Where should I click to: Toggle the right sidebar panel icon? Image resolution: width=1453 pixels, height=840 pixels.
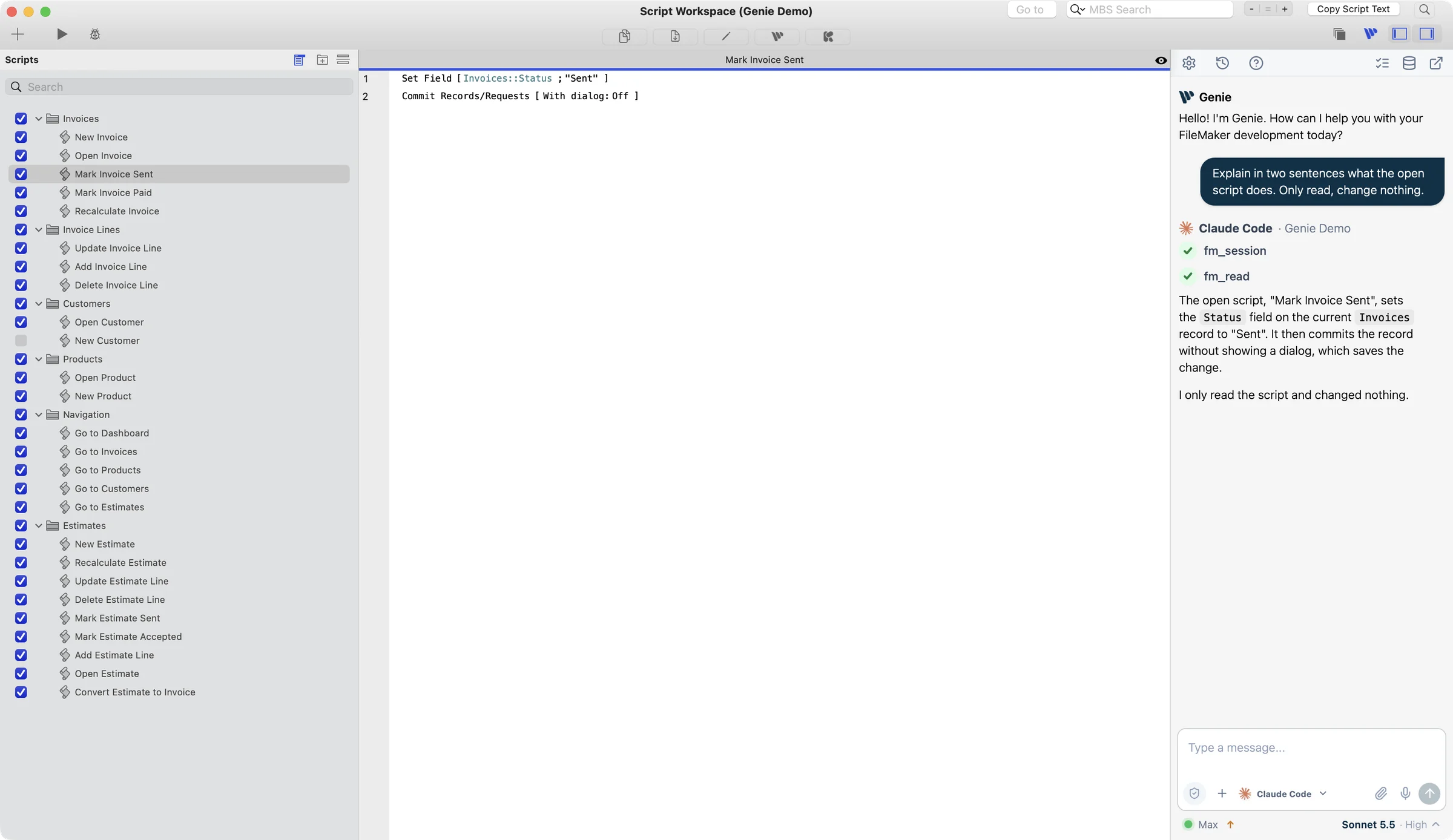coord(1428,34)
